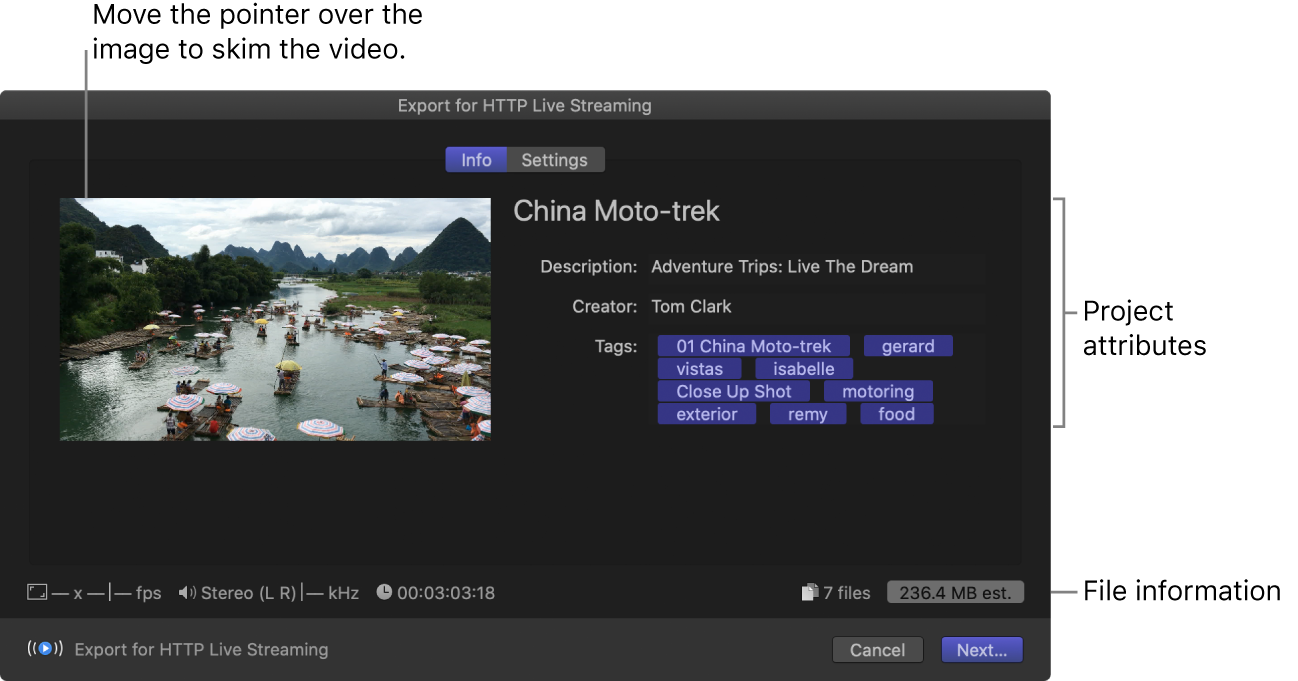Select the Close Up Shot tag
This screenshot has height=681, width=1298.
coord(733,391)
